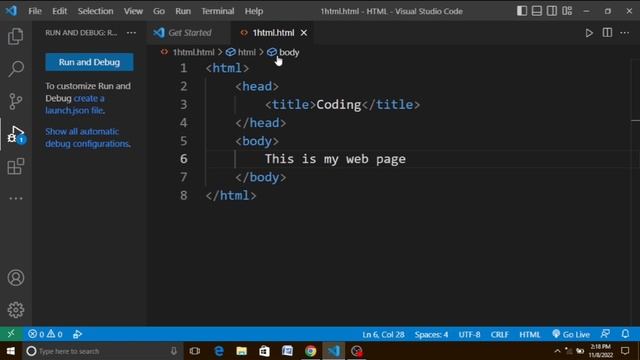
Task: Open notifications bell in status bar
Action: tap(625, 334)
